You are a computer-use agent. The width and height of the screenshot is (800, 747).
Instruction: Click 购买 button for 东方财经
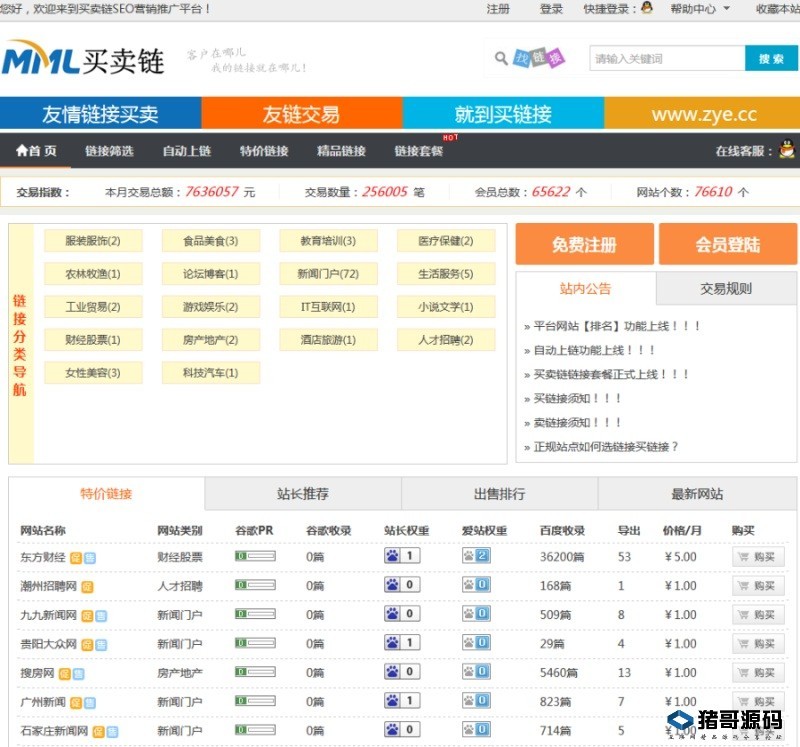pyautogui.click(x=758, y=557)
